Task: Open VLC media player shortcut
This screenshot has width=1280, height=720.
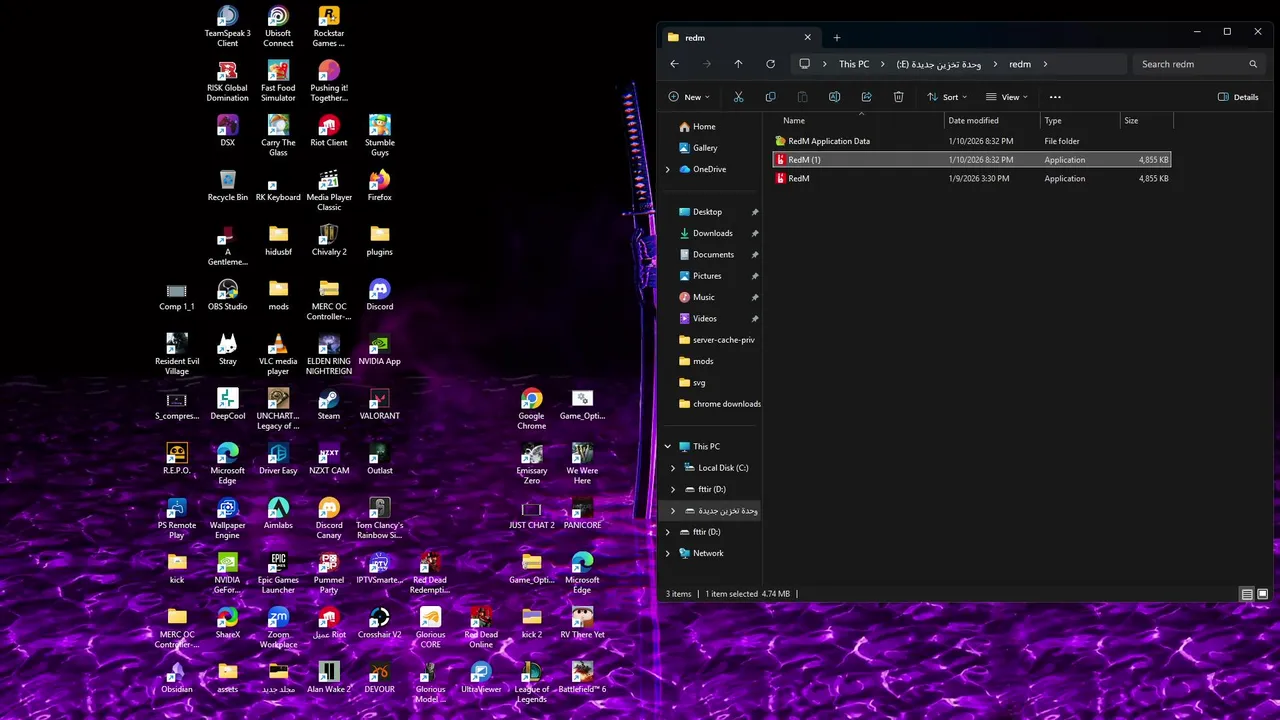Action: pyautogui.click(x=278, y=354)
